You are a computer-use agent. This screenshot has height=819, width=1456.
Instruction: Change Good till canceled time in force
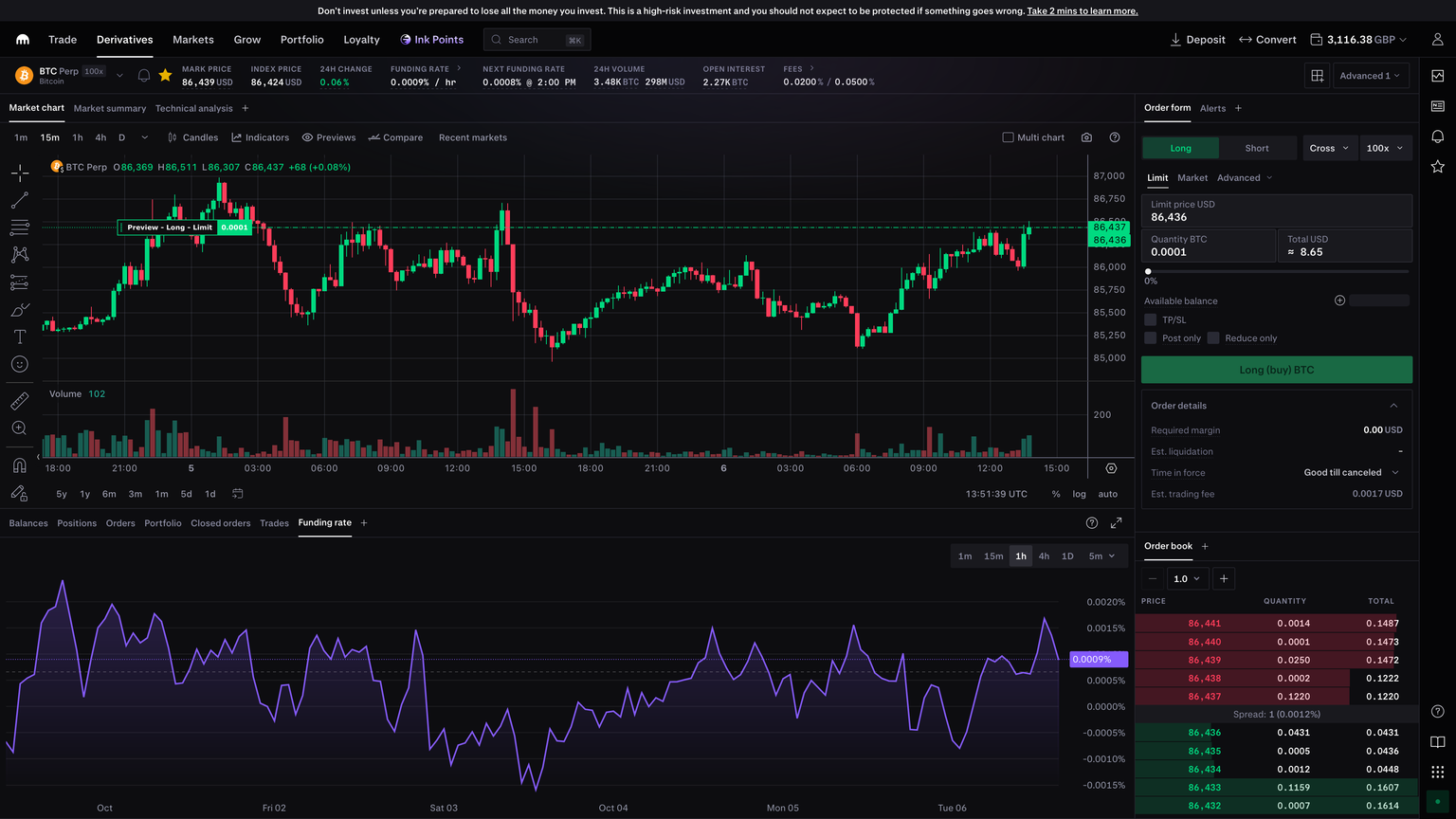pyautogui.click(x=1351, y=472)
